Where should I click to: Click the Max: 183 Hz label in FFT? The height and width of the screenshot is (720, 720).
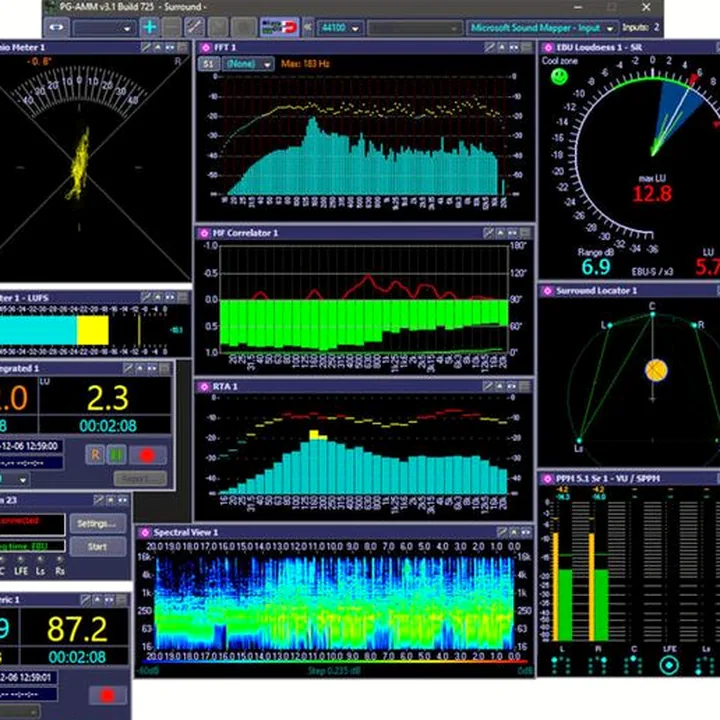305,64
